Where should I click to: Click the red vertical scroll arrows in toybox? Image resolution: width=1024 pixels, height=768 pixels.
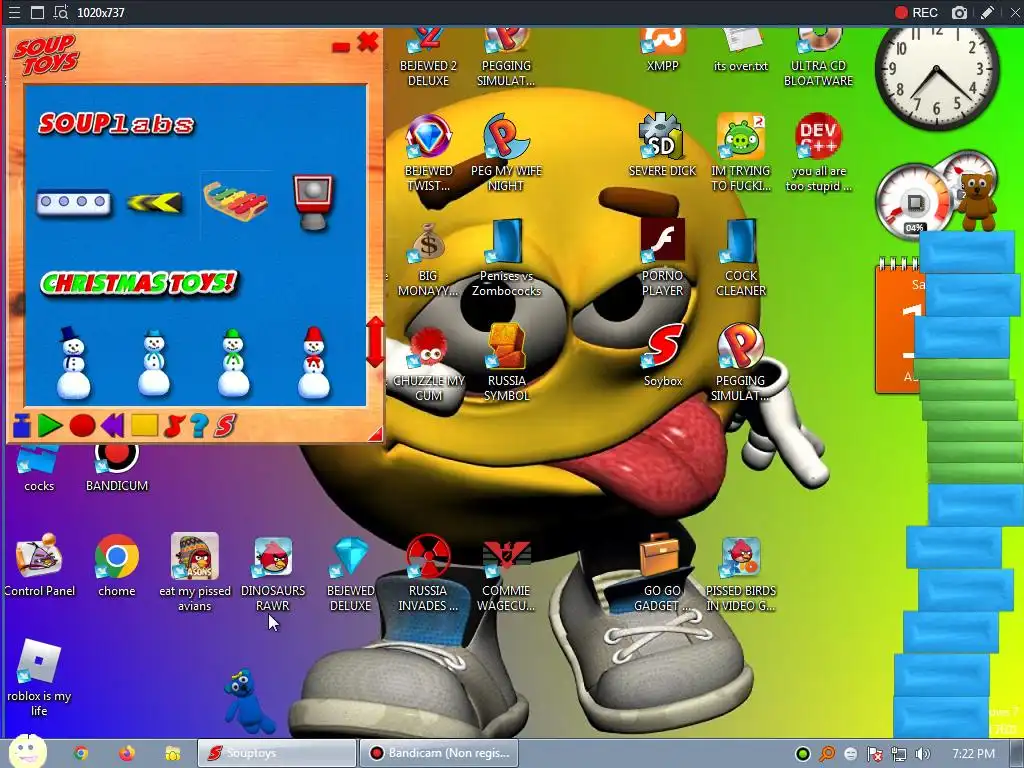376,342
